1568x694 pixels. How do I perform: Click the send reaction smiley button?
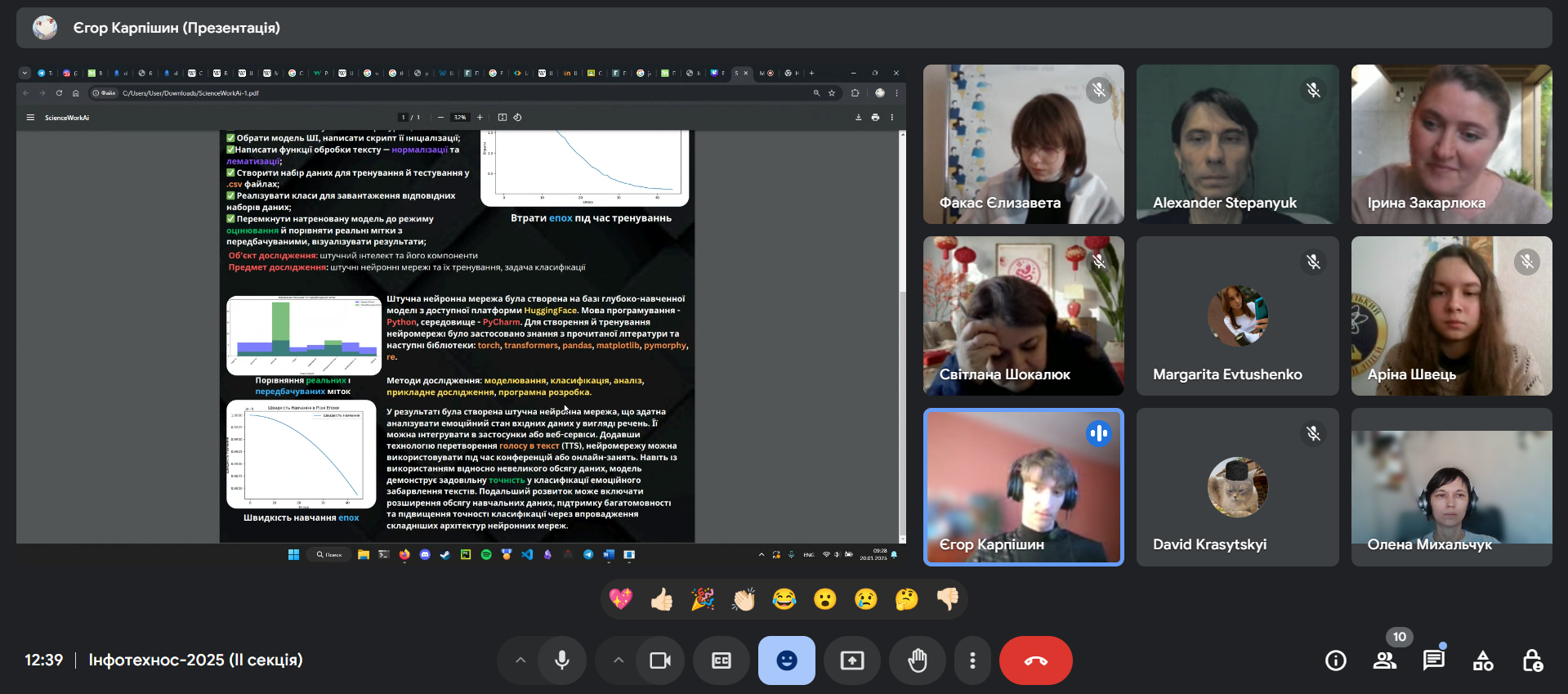tap(787, 660)
